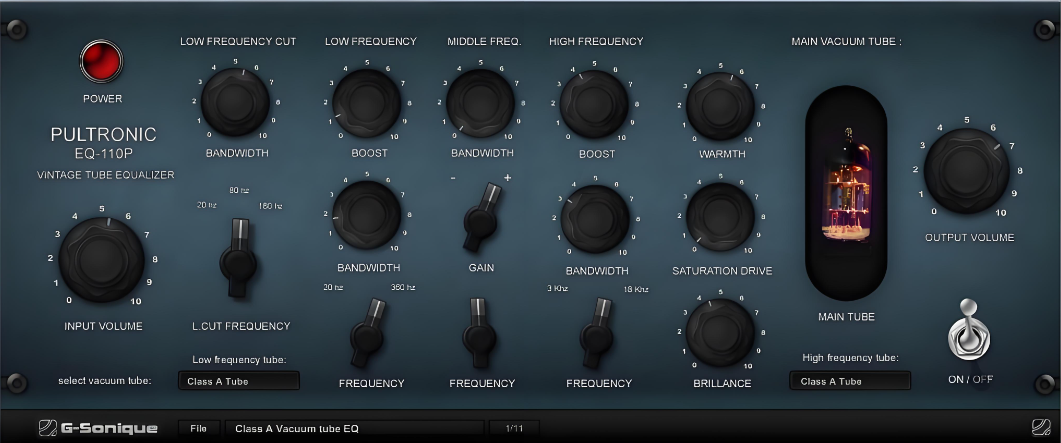Click the 3 Khz high frequency label

558,288
